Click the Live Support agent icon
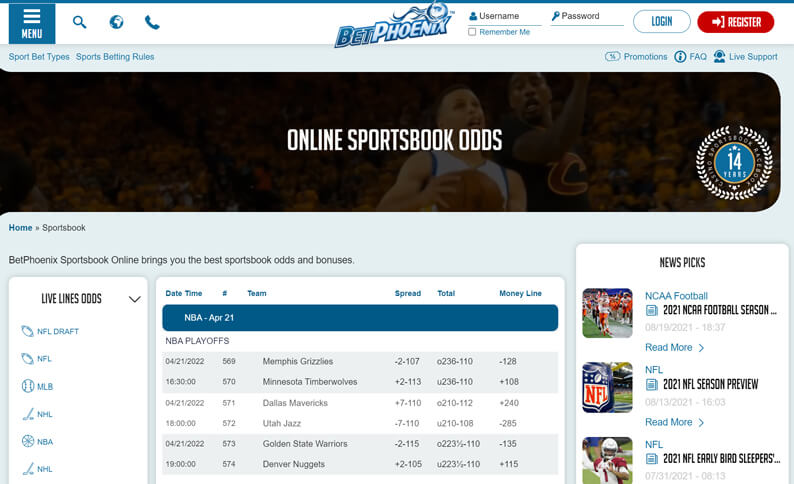Image resolution: width=794 pixels, height=484 pixels. point(719,57)
